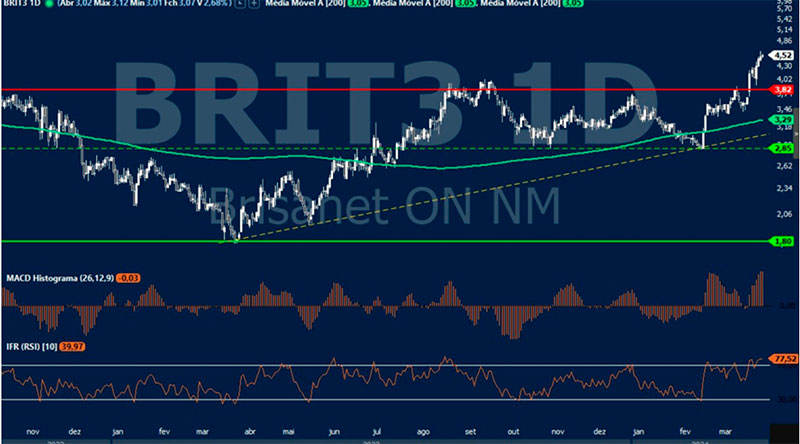Select the first Média Móvel A [200] label
The image size is (800, 444).
pyautogui.click(x=305, y=4)
